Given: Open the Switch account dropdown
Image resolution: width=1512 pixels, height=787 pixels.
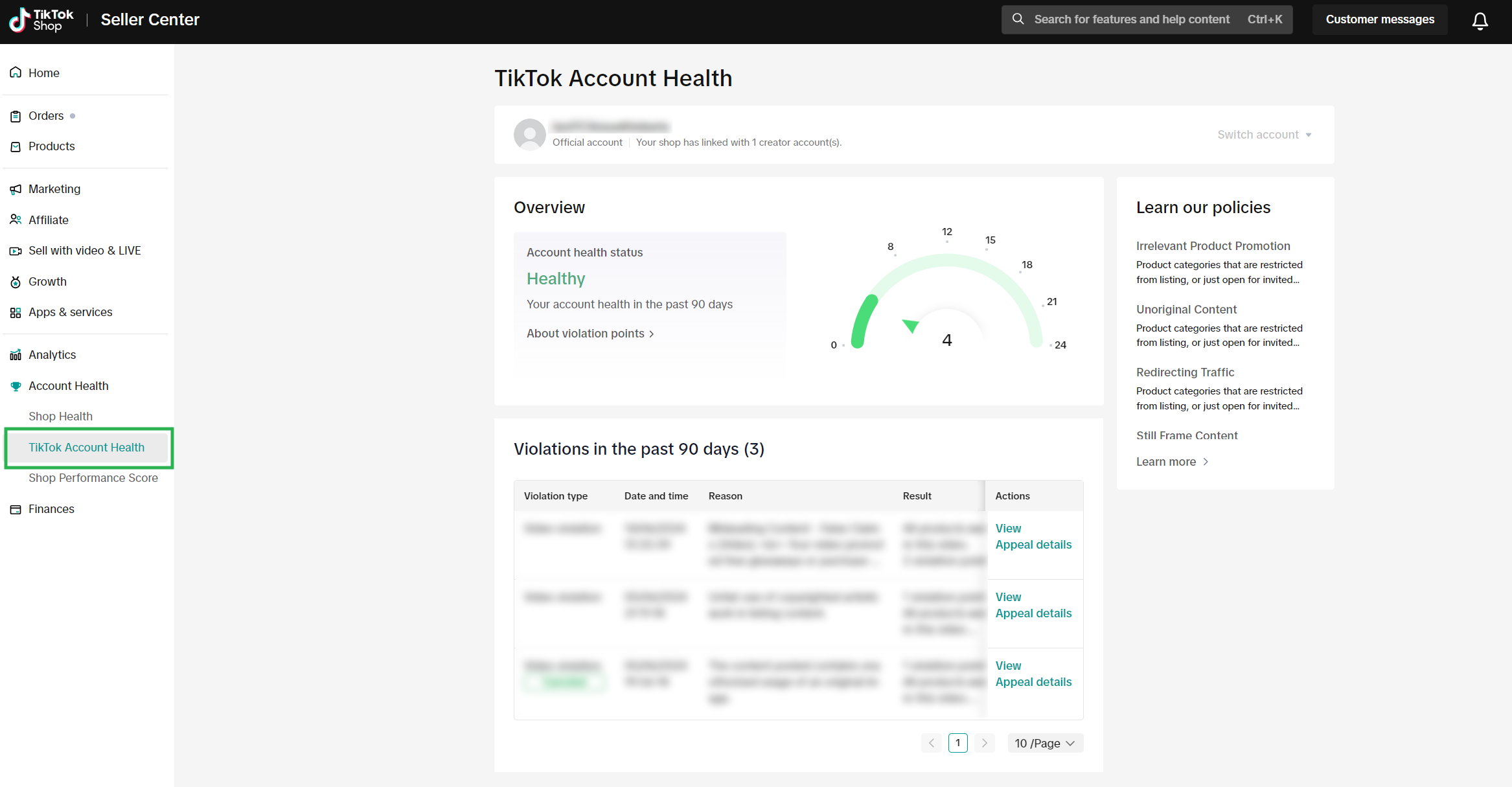Looking at the screenshot, I should (x=1264, y=135).
